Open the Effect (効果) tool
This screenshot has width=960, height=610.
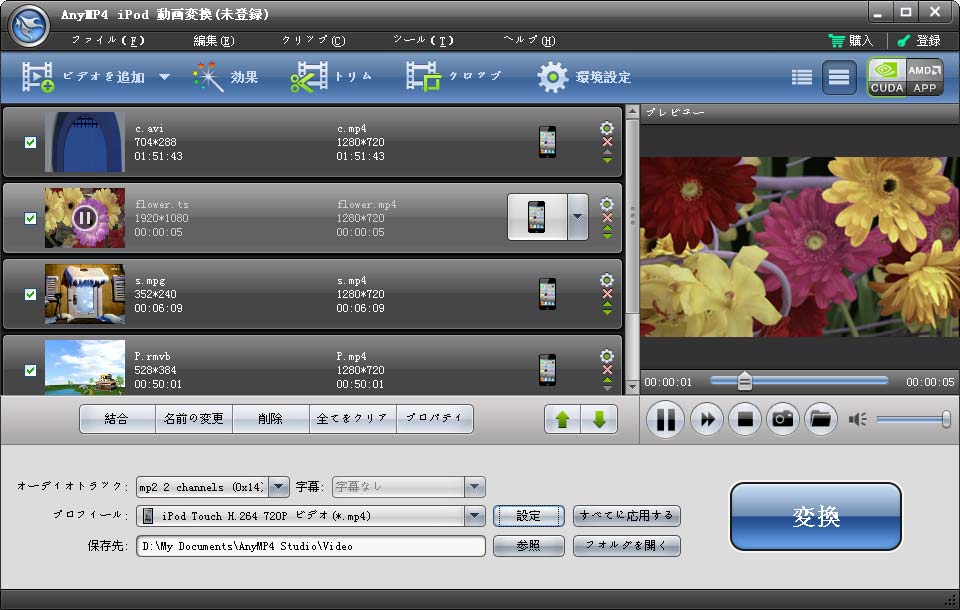point(225,77)
